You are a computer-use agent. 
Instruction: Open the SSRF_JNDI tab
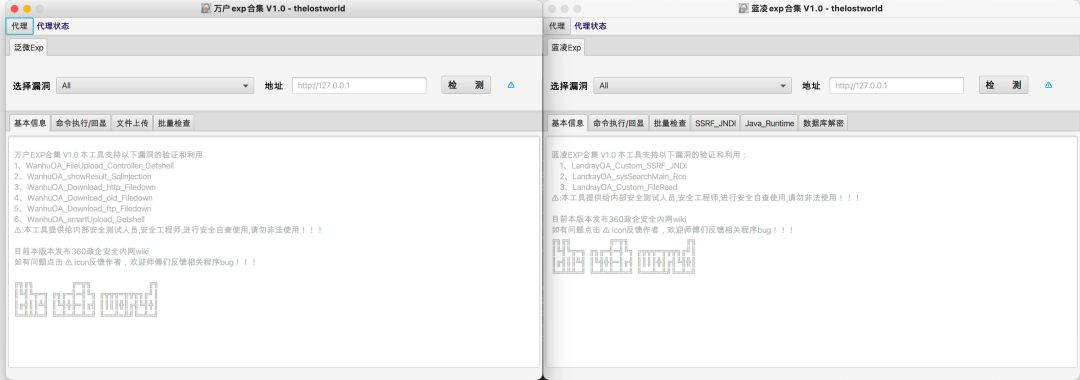tap(715, 123)
